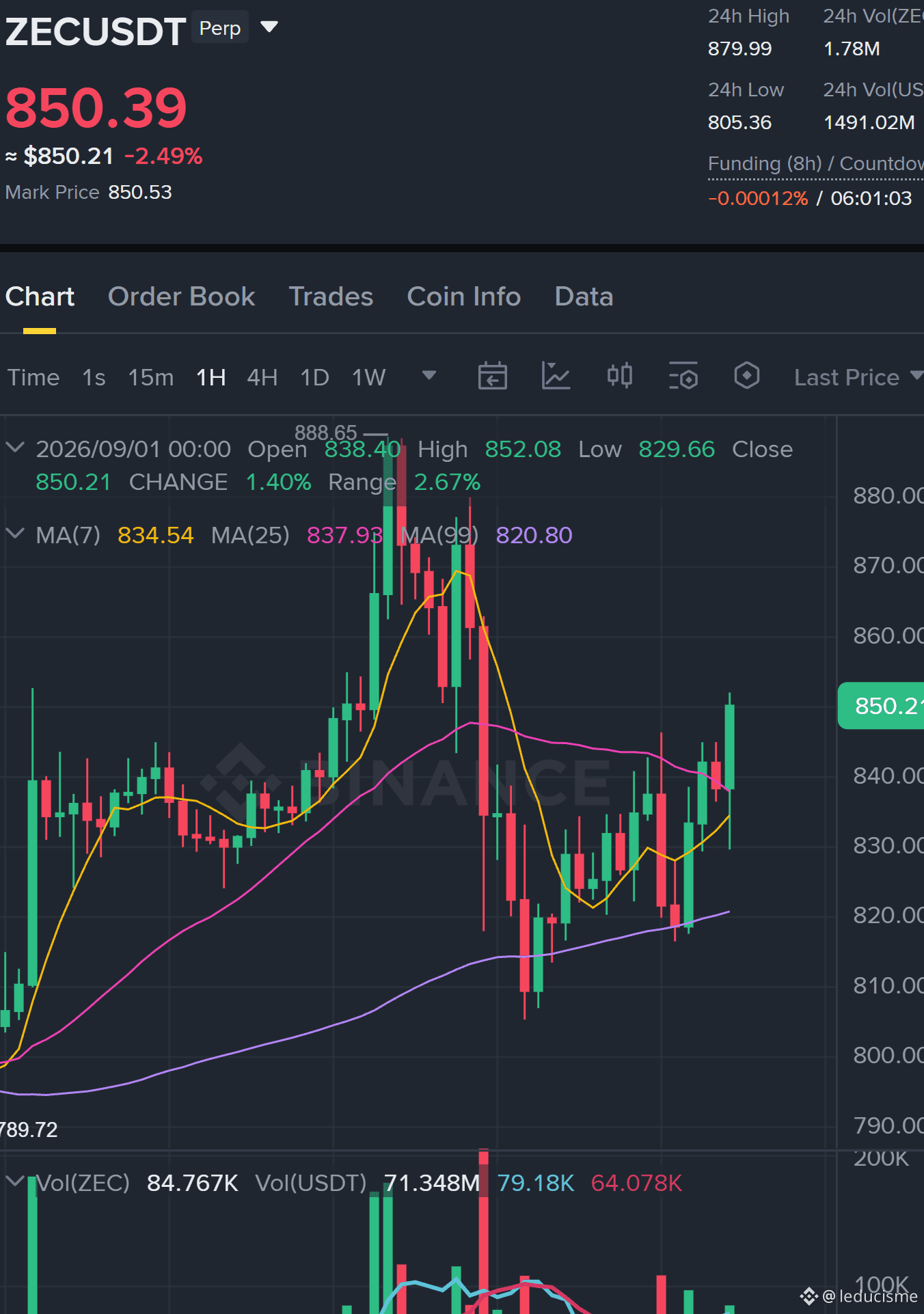The image size is (924, 1314).
Task: Click the Vol(ZEC) value 84.767K
Action: click(x=193, y=1183)
